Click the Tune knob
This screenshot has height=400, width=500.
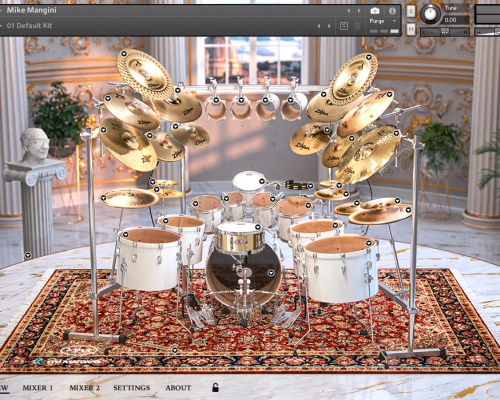click(x=430, y=14)
